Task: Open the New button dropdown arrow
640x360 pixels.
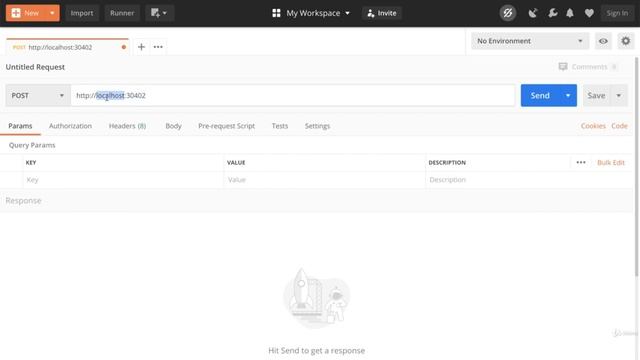Action: click(52, 13)
